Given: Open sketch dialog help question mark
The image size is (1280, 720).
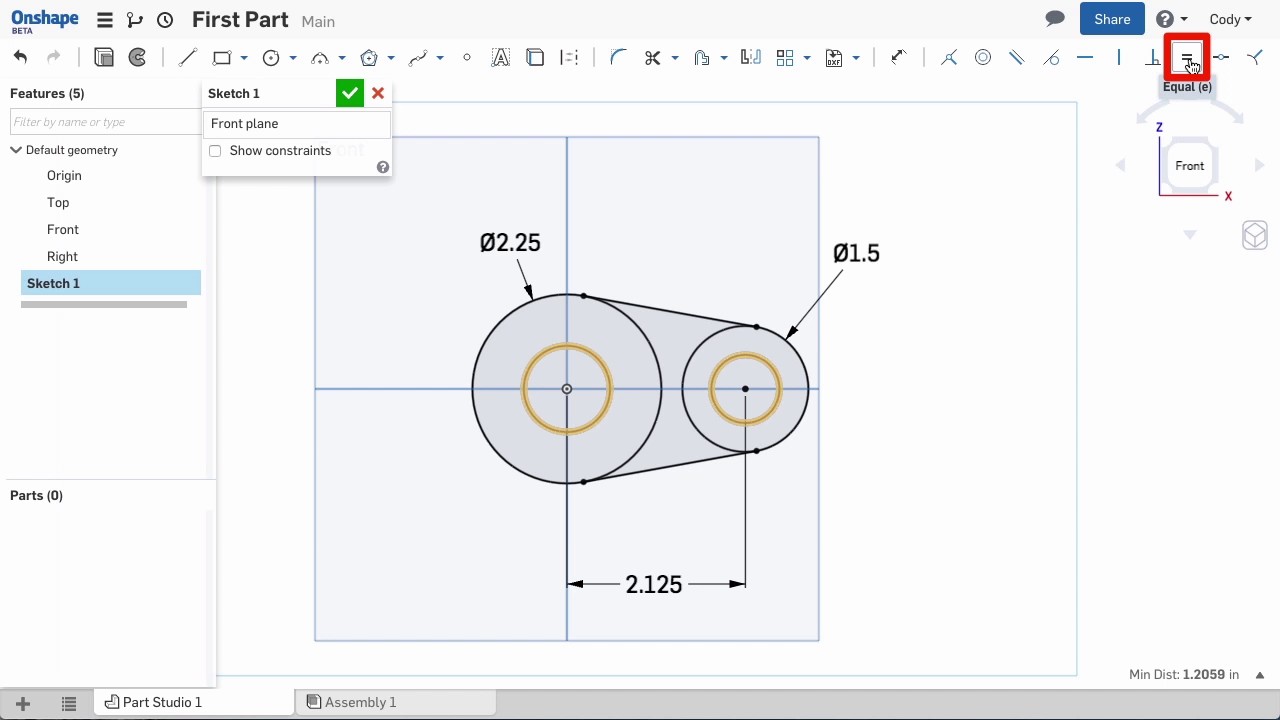Looking at the screenshot, I should [x=383, y=167].
